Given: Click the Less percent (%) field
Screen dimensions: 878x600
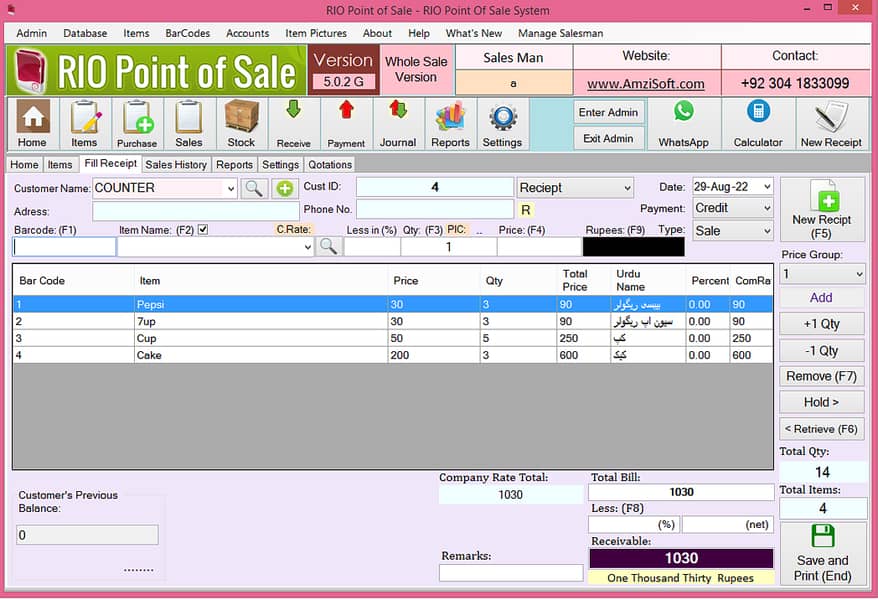Looking at the screenshot, I should click(x=633, y=524).
